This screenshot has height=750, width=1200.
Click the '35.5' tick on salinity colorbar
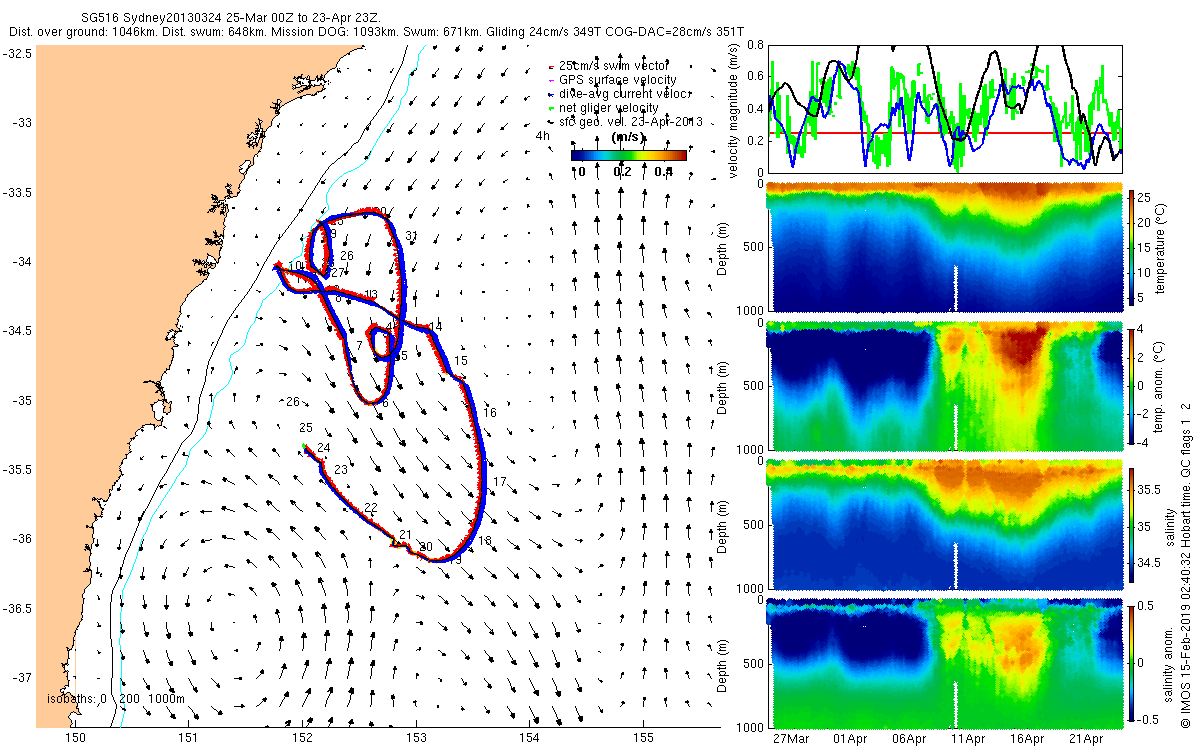(x=1150, y=490)
